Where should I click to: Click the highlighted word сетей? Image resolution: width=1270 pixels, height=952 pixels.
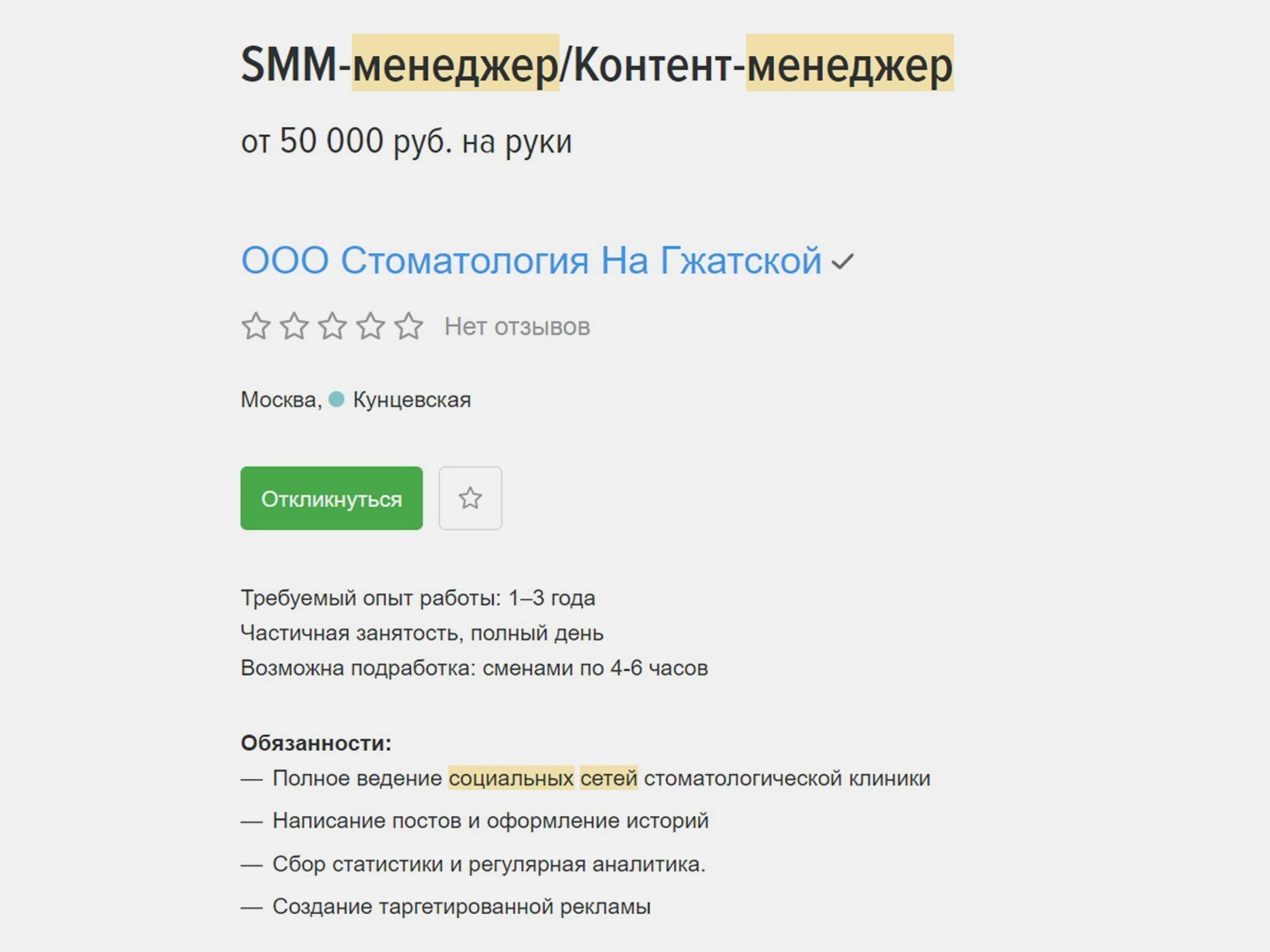[x=609, y=778]
